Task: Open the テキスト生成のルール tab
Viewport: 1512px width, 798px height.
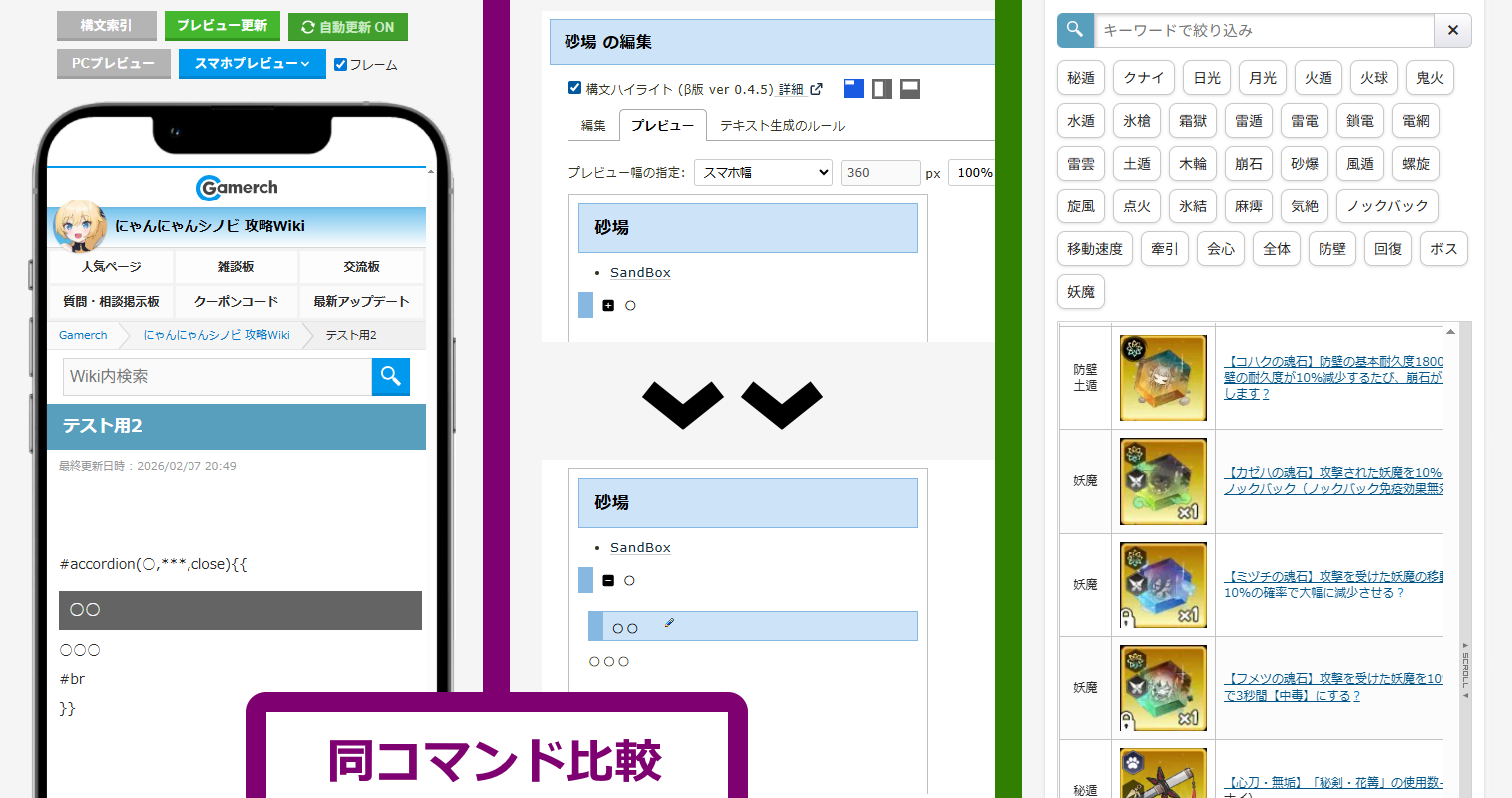Action: click(782, 126)
